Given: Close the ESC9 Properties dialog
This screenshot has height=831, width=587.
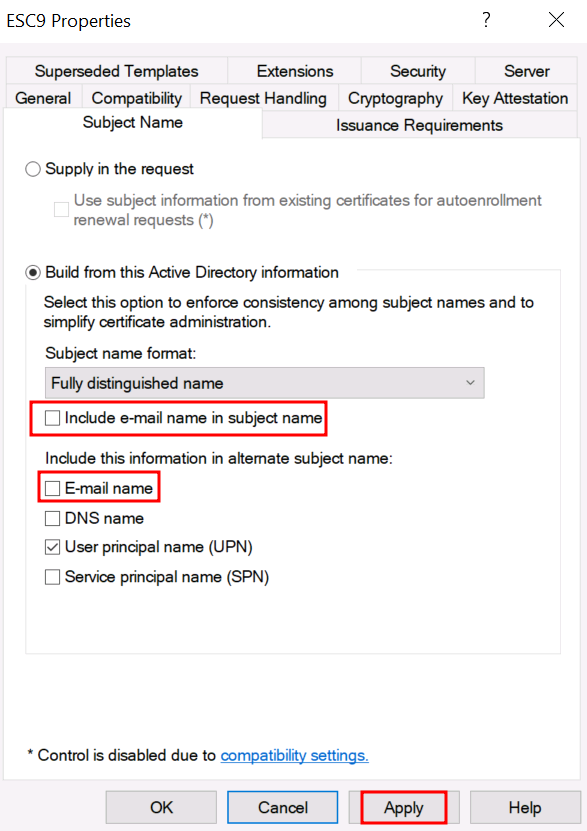Looking at the screenshot, I should coord(556,20).
